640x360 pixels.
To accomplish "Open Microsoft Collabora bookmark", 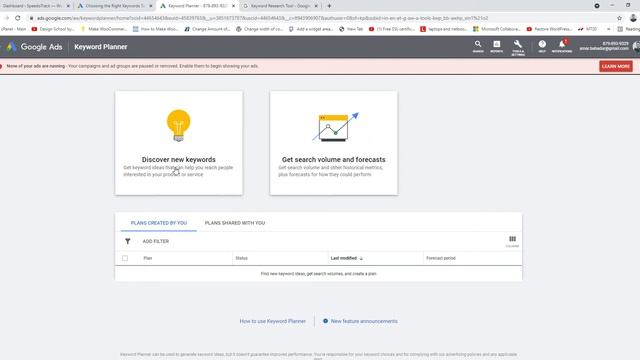I will tap(497, 29).
